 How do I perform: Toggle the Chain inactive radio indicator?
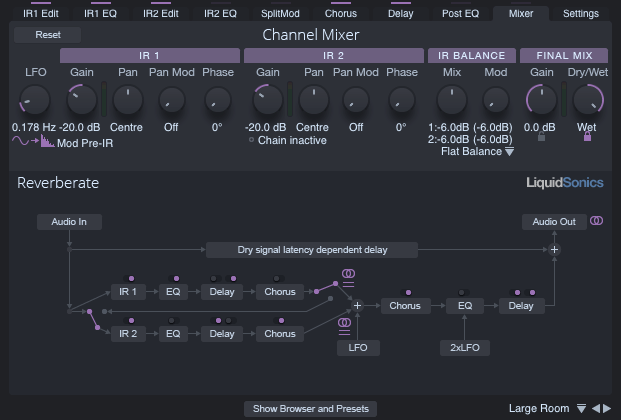coord(251,140)
